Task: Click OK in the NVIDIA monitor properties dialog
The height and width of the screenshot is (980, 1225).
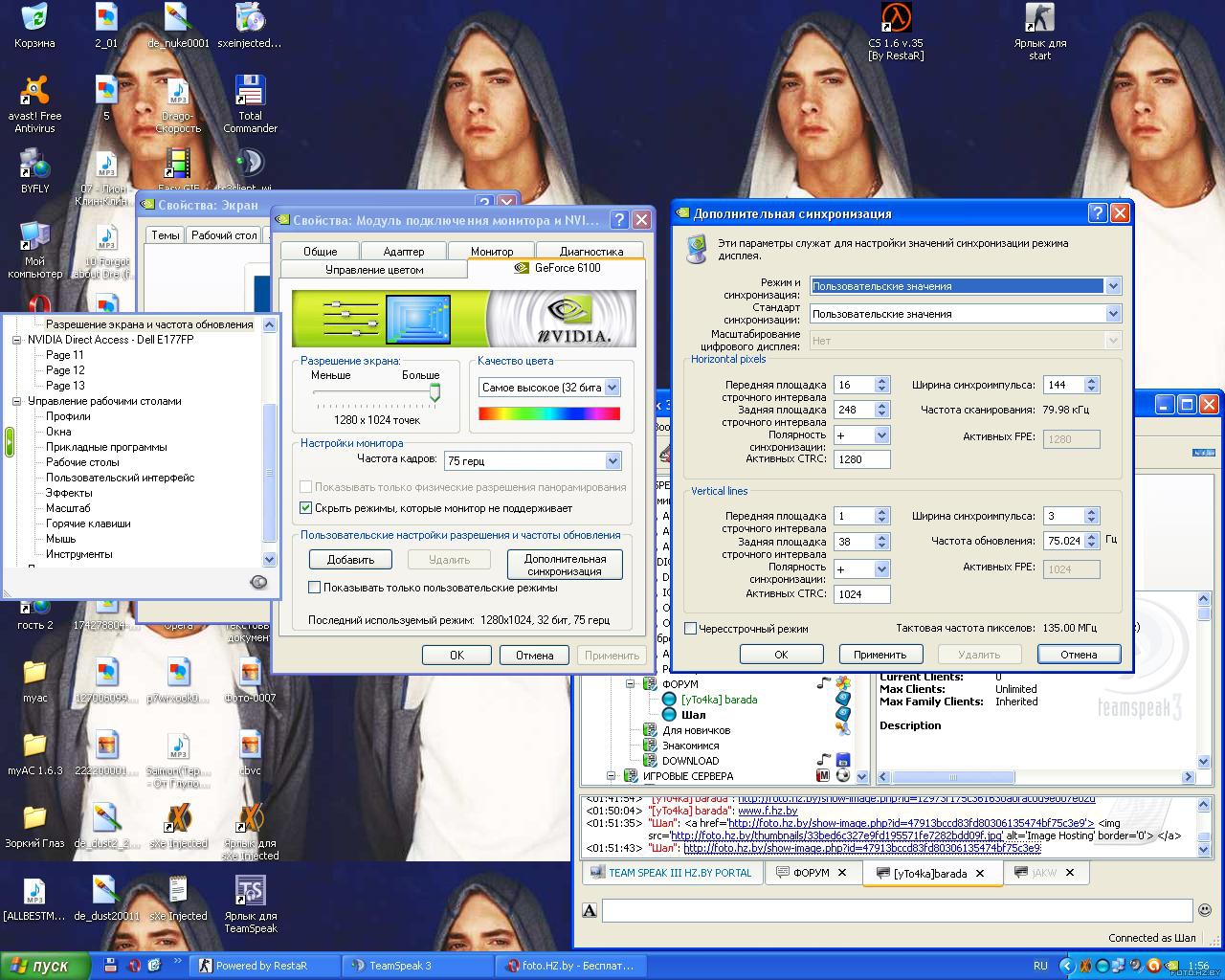Action: click(x=457, y=656)
